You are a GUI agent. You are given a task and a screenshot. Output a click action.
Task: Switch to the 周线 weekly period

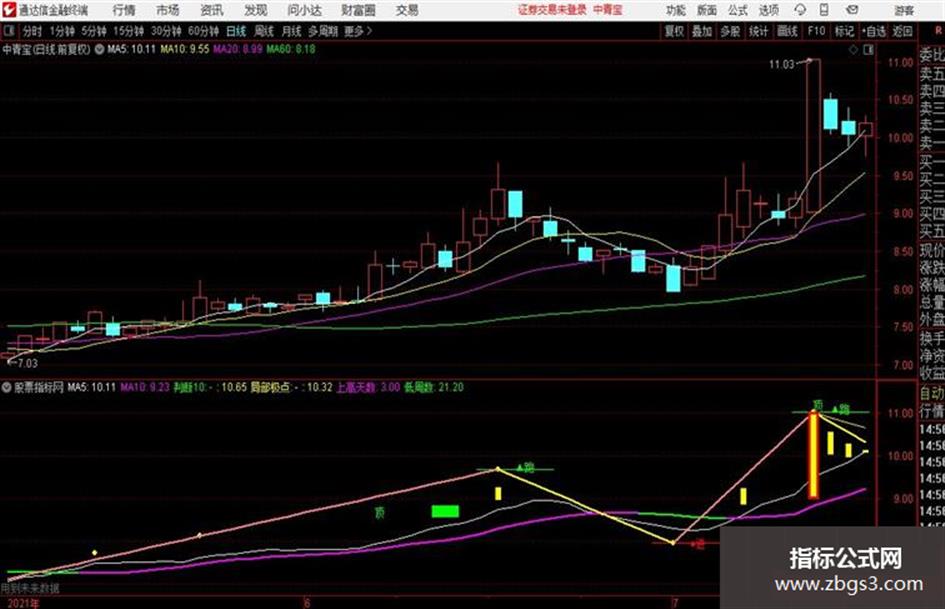(x=263, y=31)
